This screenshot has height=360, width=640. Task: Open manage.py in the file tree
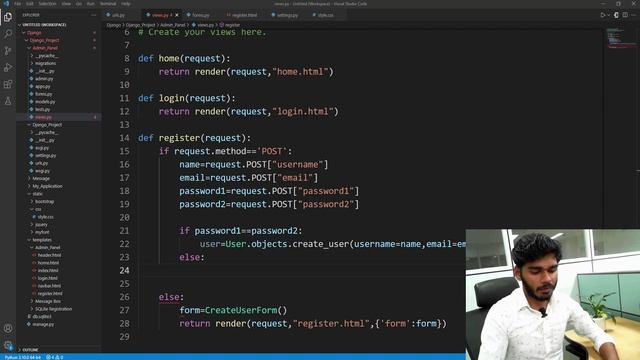[x=43, y=324]
